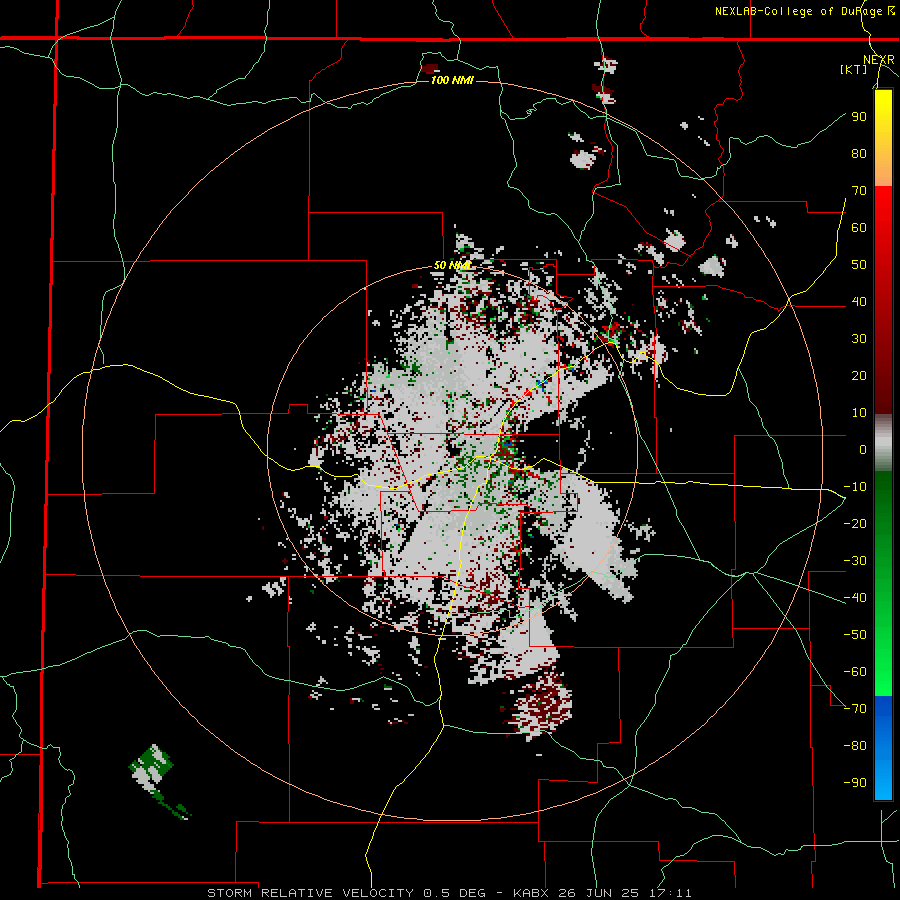
Task: Click the 100 NMI range ring label
Action: pyautogui.click(x=452, y=80)
